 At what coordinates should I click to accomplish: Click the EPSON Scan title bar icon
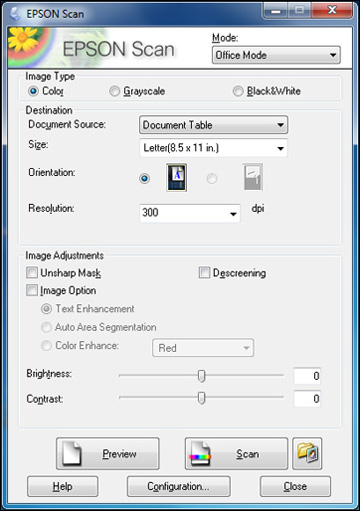[16, 13]
